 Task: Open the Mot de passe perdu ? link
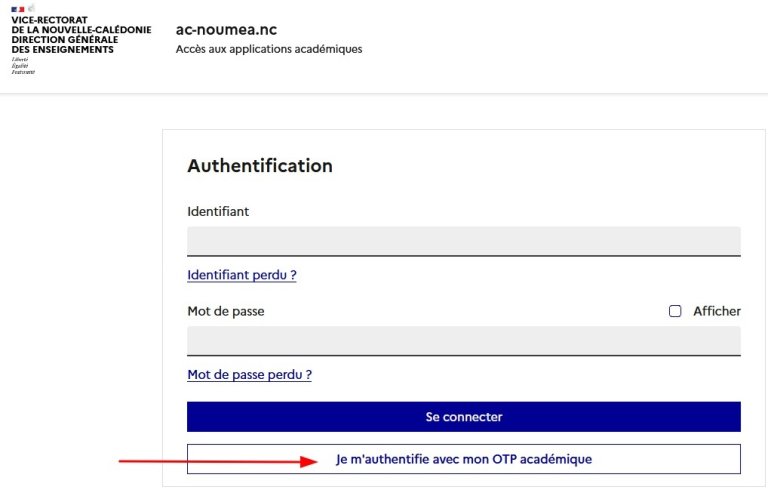249,375
